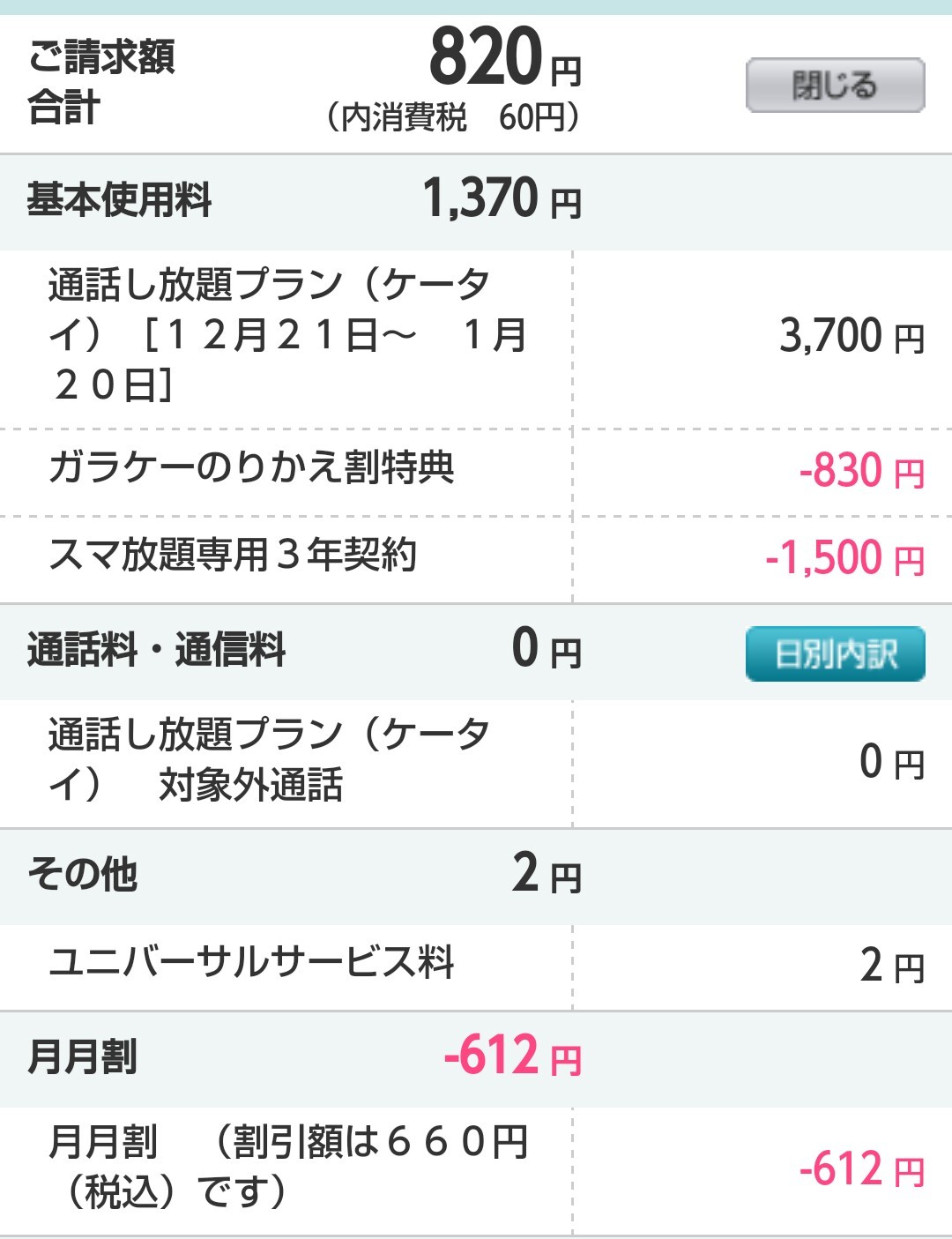952x1239 pixels.
Task: Tap the ユニバーサルサービス料 row label
Action: pos(251,962)
